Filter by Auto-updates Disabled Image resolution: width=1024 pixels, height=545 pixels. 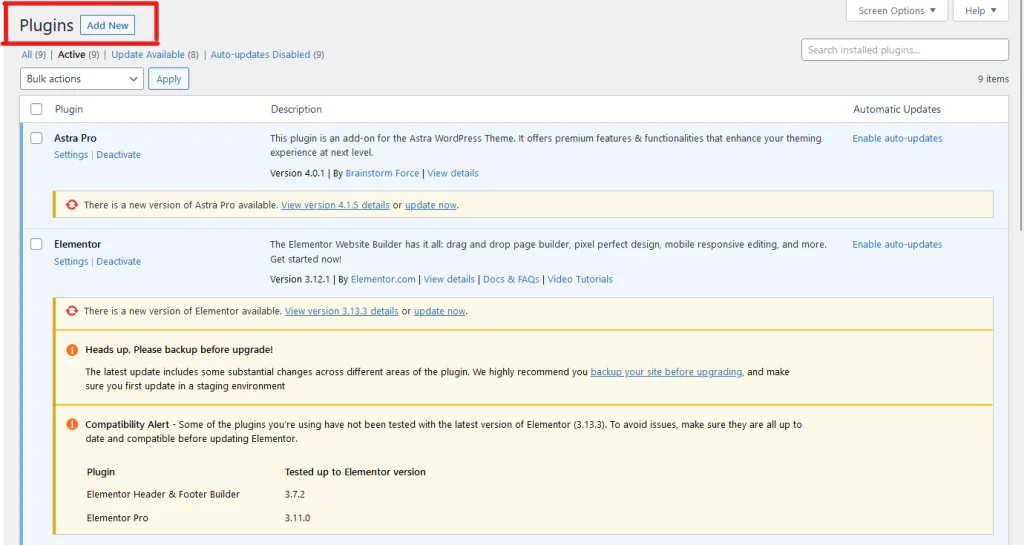pos(260,55)
